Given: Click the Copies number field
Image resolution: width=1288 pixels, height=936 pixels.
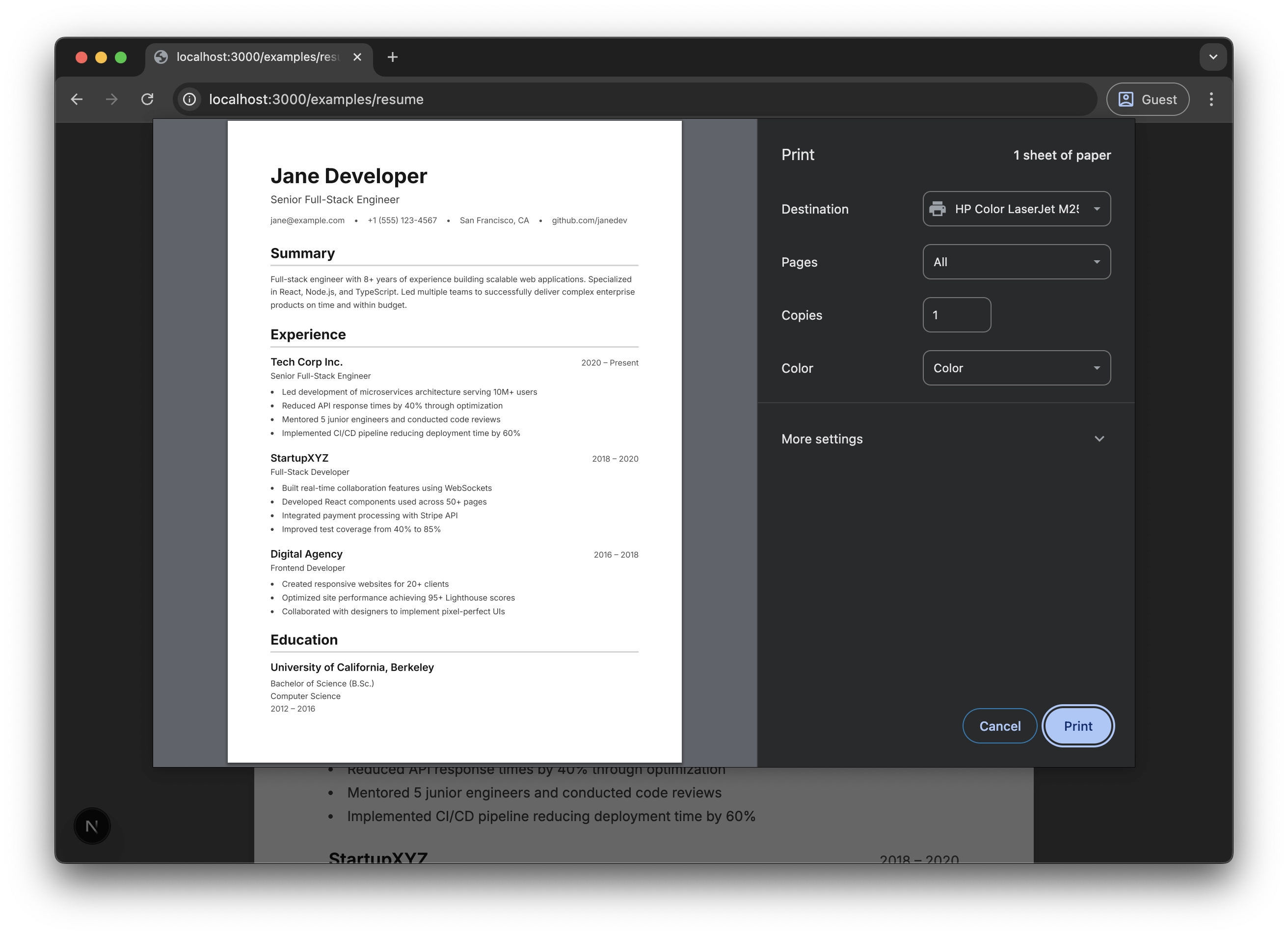Looking at the screenshot, I should 956,315.
